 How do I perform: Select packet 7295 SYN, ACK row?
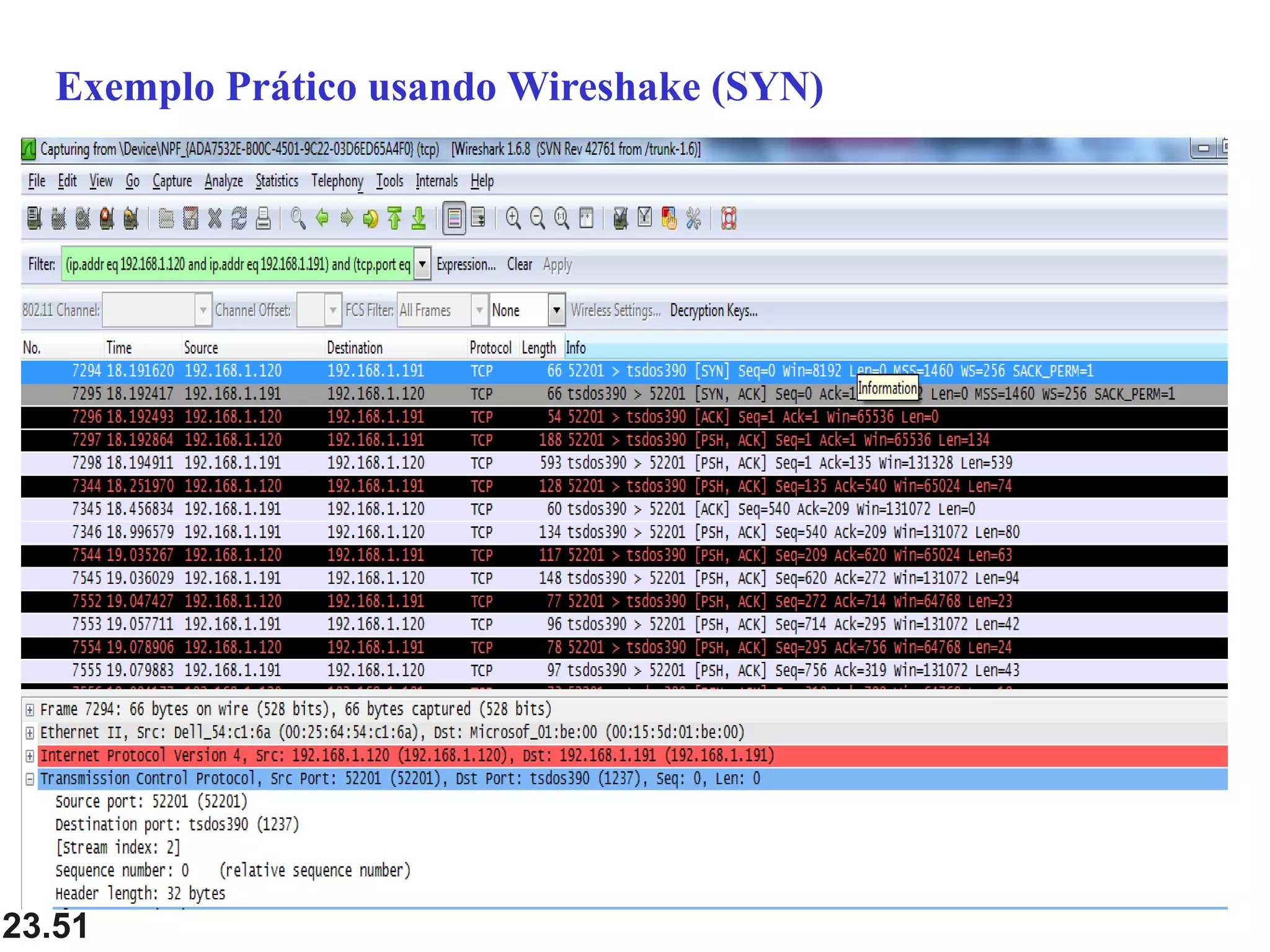(x=624, y=394)
